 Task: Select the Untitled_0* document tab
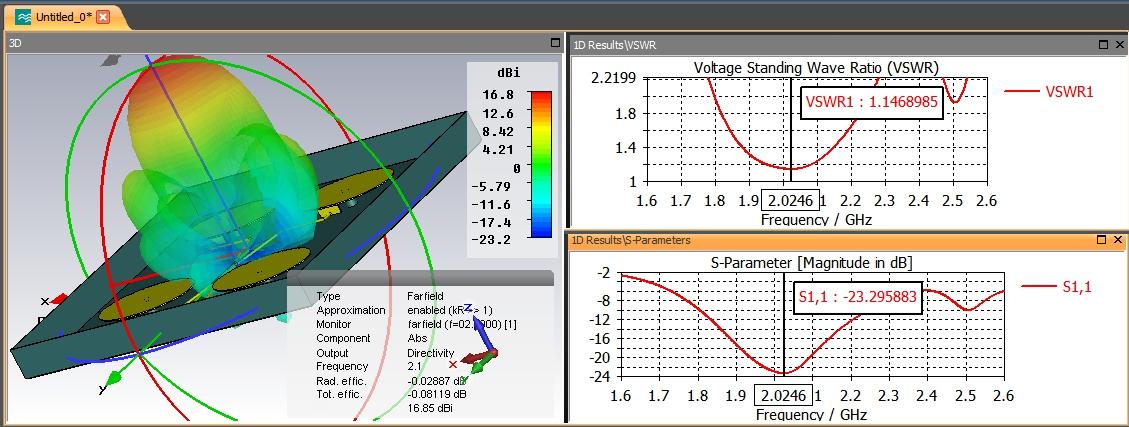(62, 17)
